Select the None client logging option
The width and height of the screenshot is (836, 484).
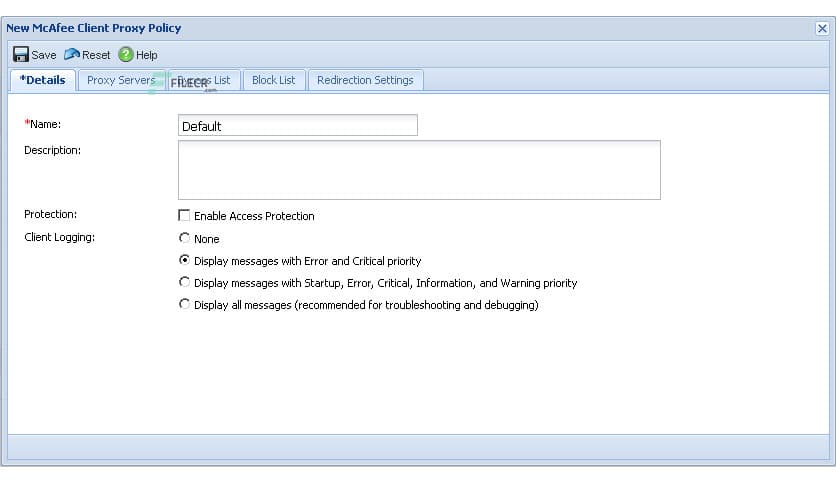(184, 239)
